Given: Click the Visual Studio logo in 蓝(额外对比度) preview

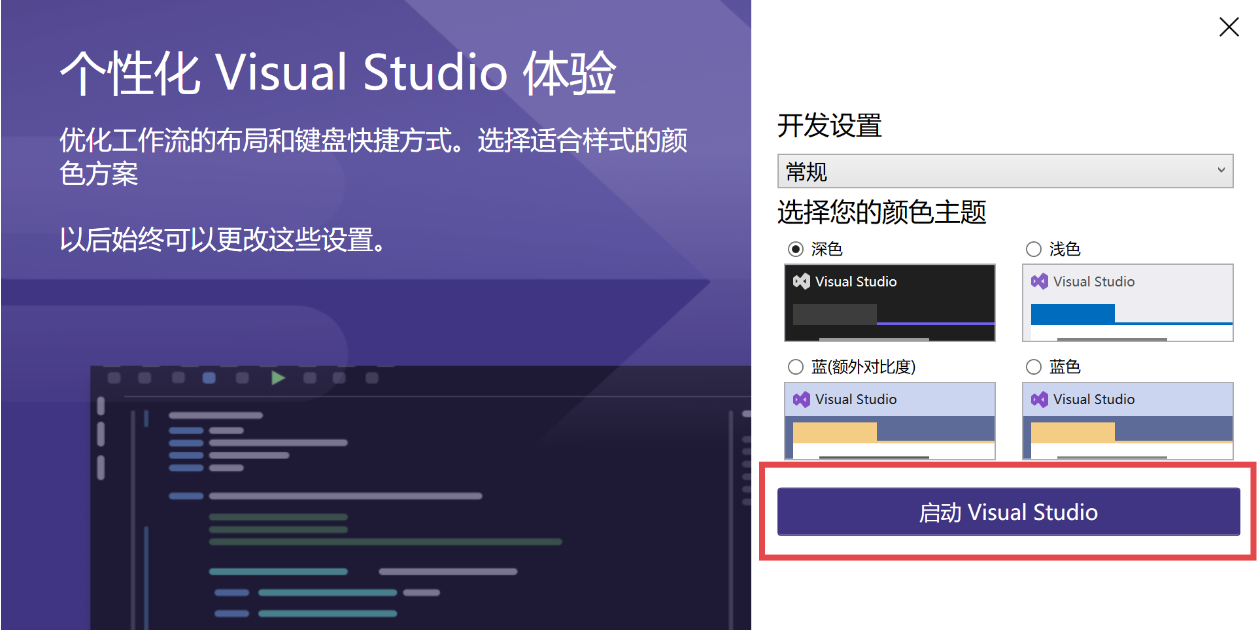Looking at the screenshot, I should [802, 399].
